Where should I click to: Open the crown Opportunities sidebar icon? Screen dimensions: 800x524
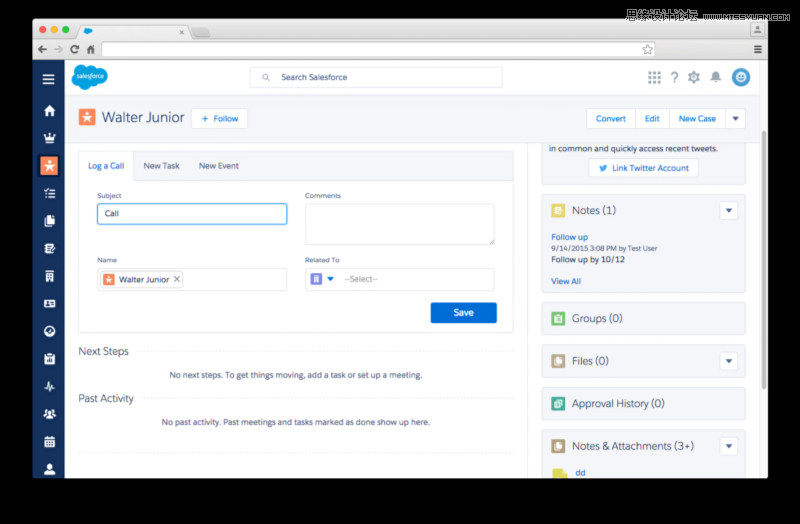click(49, 138)
